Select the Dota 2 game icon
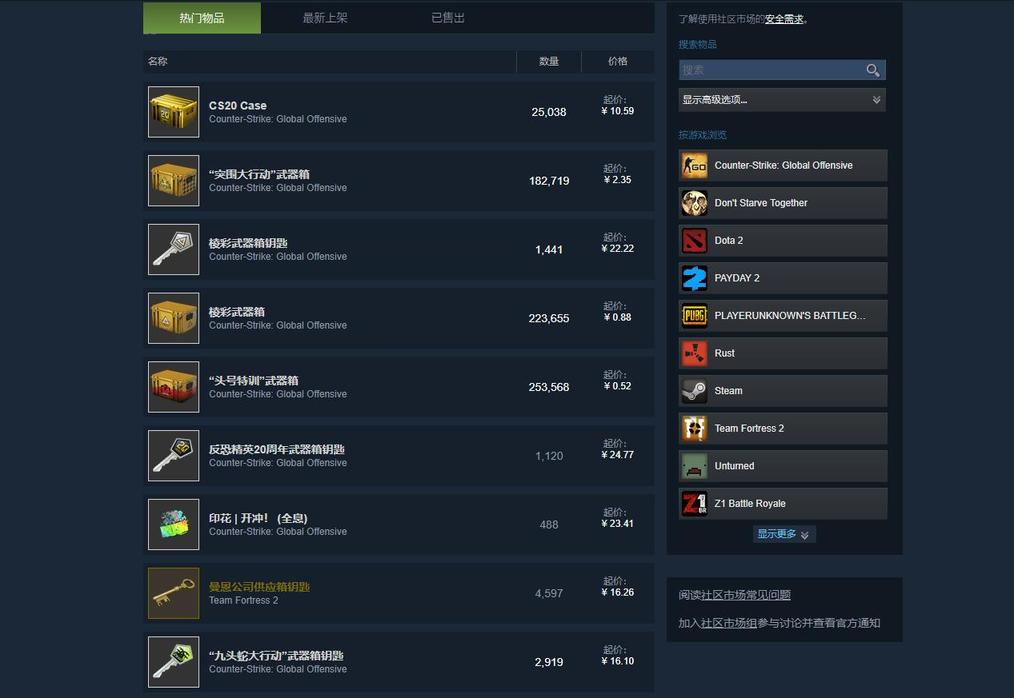The width and height of the screenshot is (1014, 698). click(x=695, y=241)
